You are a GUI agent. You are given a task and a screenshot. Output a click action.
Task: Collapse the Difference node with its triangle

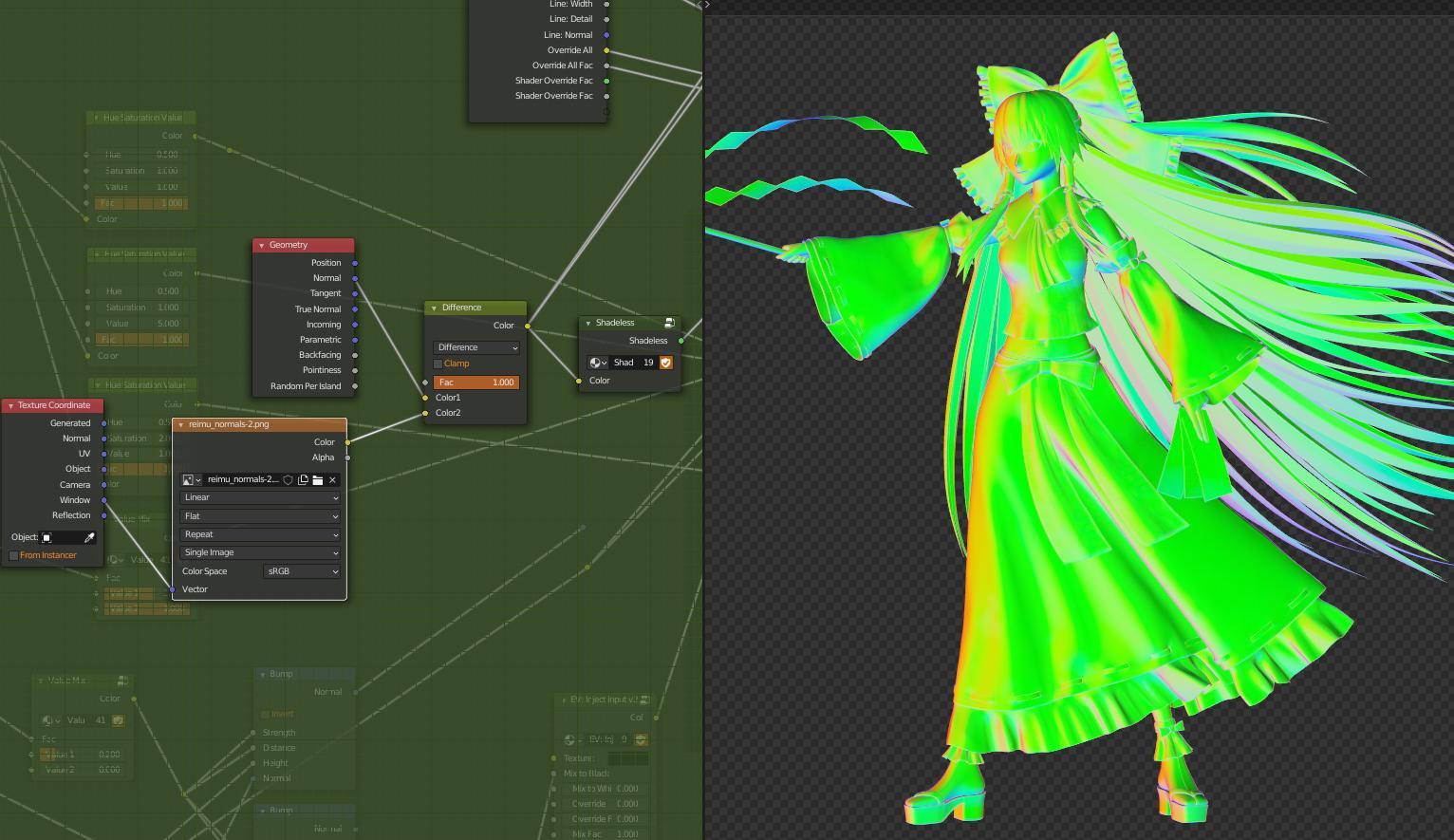[434, 308]
